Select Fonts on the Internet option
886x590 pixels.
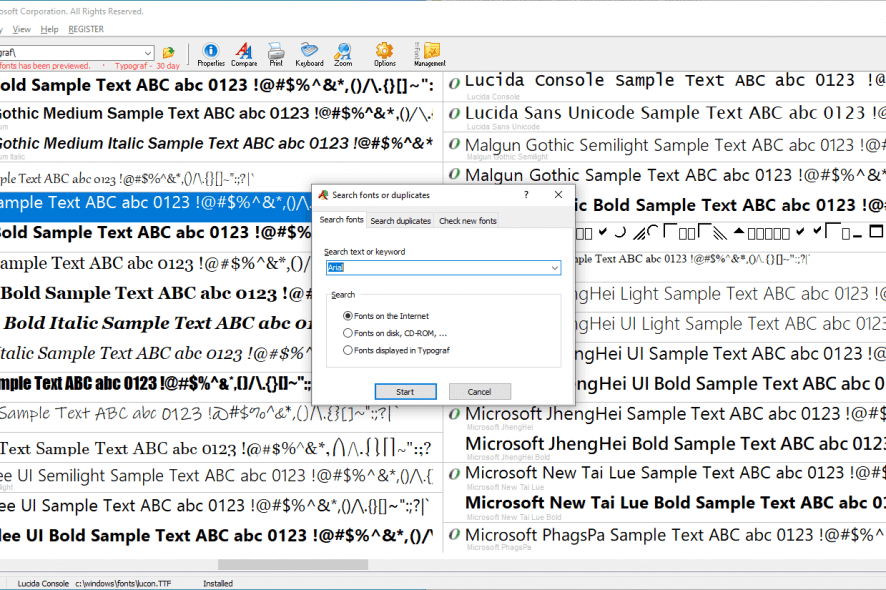click(386, 316)
